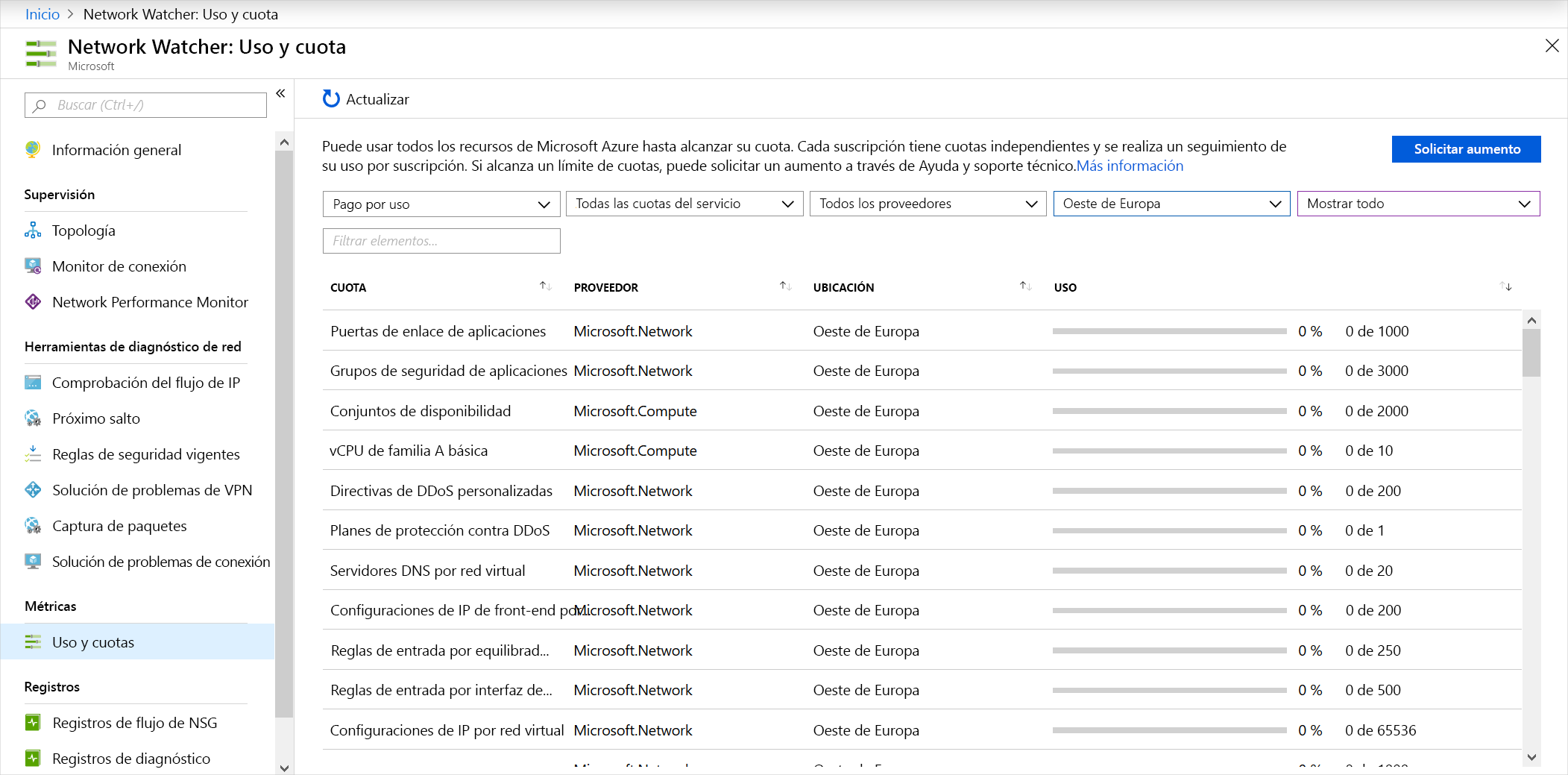
Task: Click the sidebar scroll down arrow
Action: coord(284,768)
